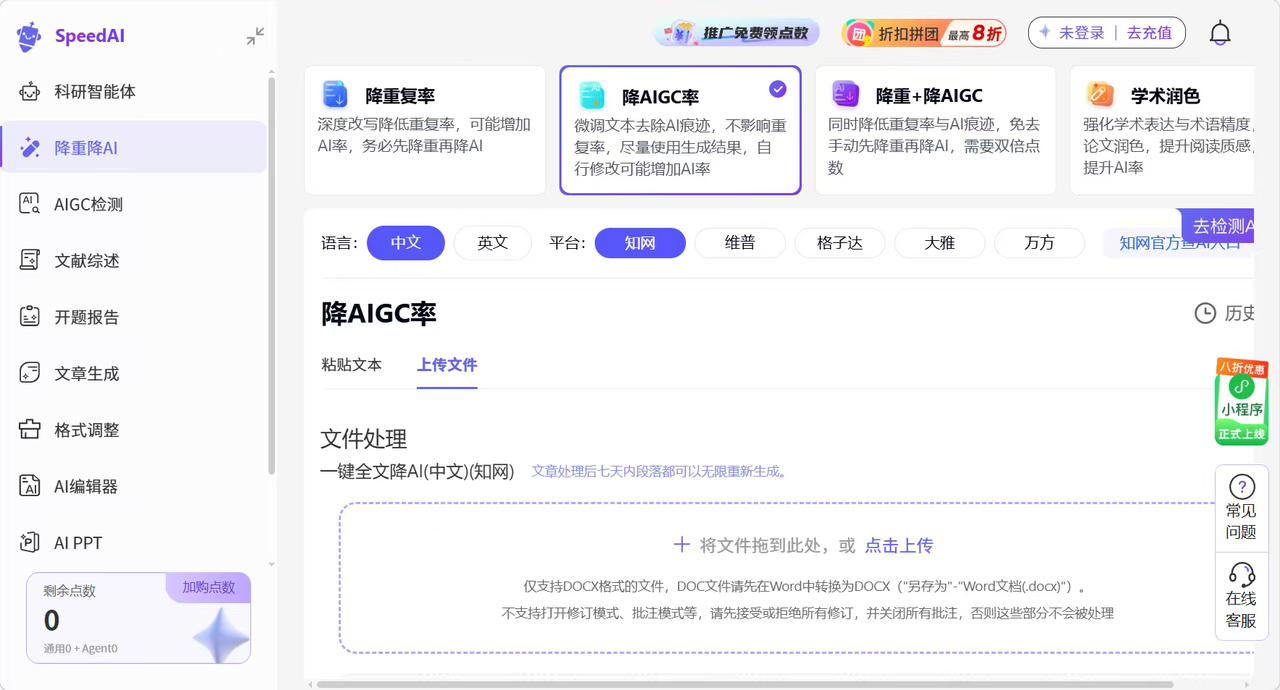Image resolution: width=1280 pixels, height=690 pixels.
Task: Click the purple checkmark on 降AIGC率 card
Action: (777, 89)
